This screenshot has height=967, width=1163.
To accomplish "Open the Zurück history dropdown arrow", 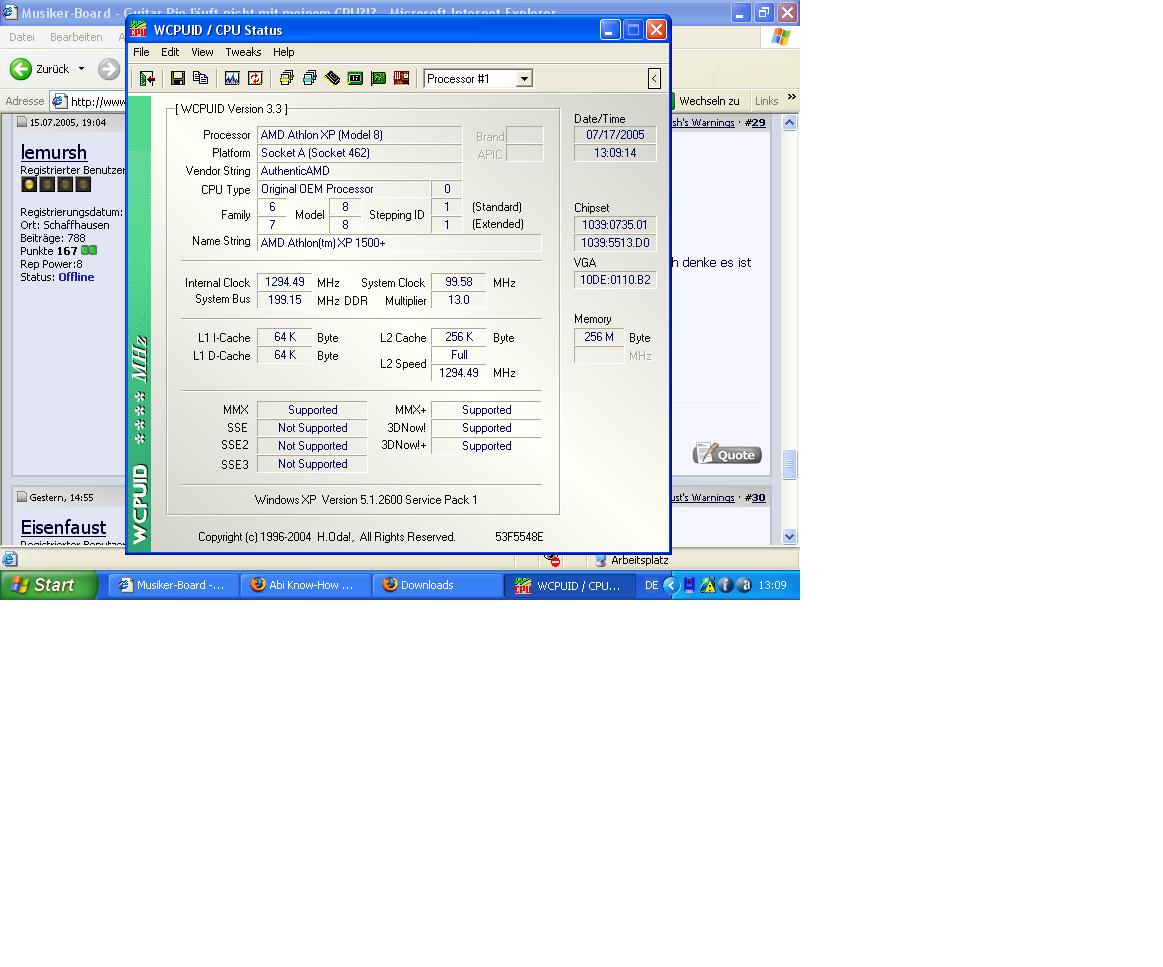I will [82, 69].
